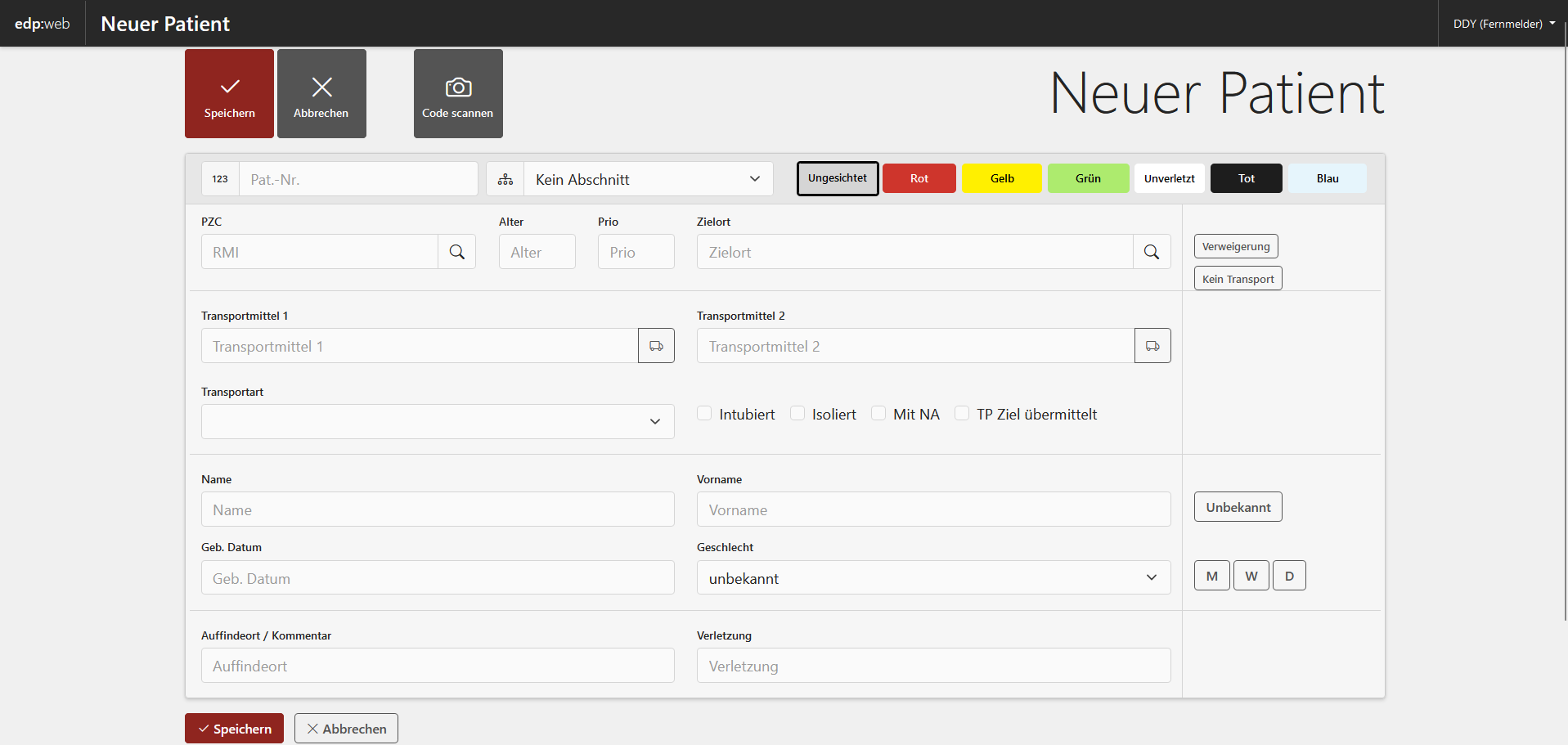This screenshot has width=1568, height=745.
Task: Open the Kein Abschnitt dropdown
Action: click(648, 179)
